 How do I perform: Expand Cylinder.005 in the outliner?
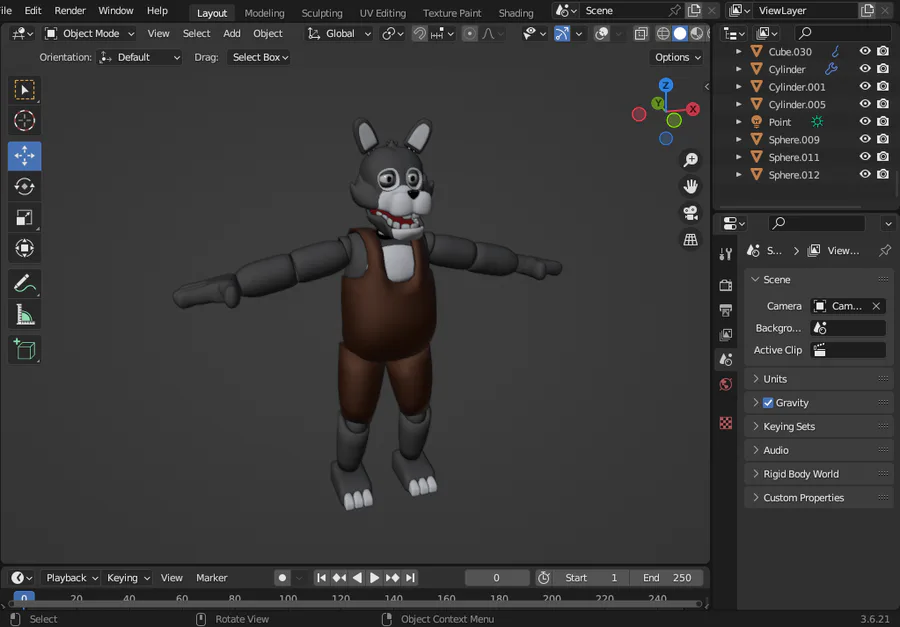click(739, 104)
